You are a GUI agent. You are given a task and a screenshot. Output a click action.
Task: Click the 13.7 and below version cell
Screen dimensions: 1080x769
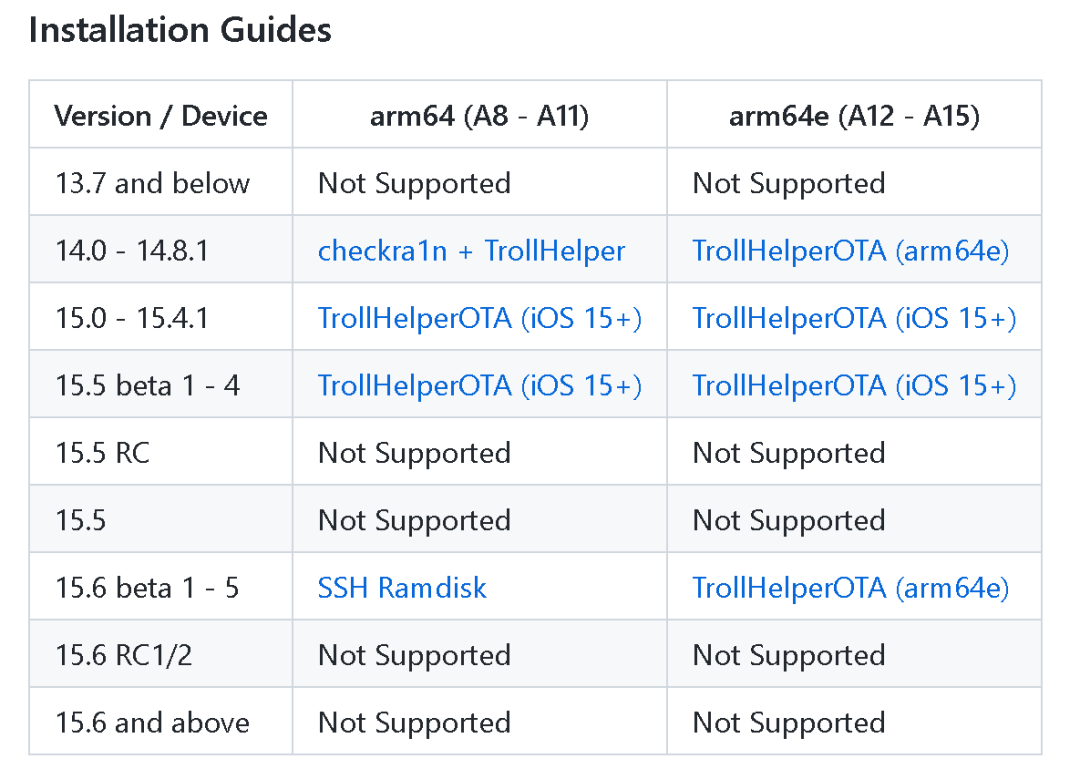coord(152,183)
